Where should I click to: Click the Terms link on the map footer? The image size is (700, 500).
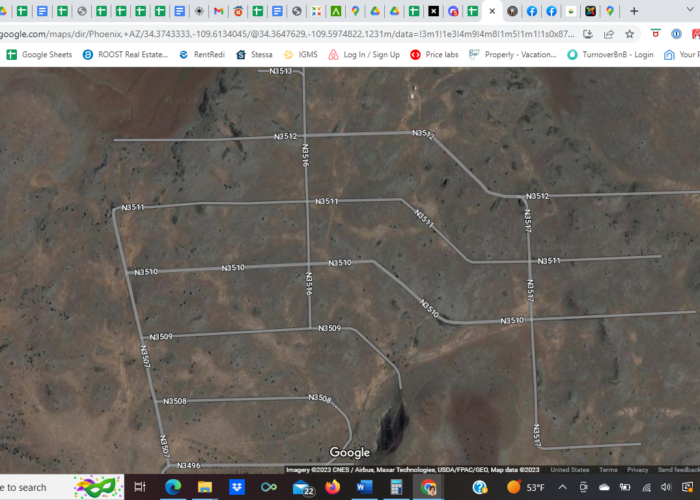tap(608, 470)
